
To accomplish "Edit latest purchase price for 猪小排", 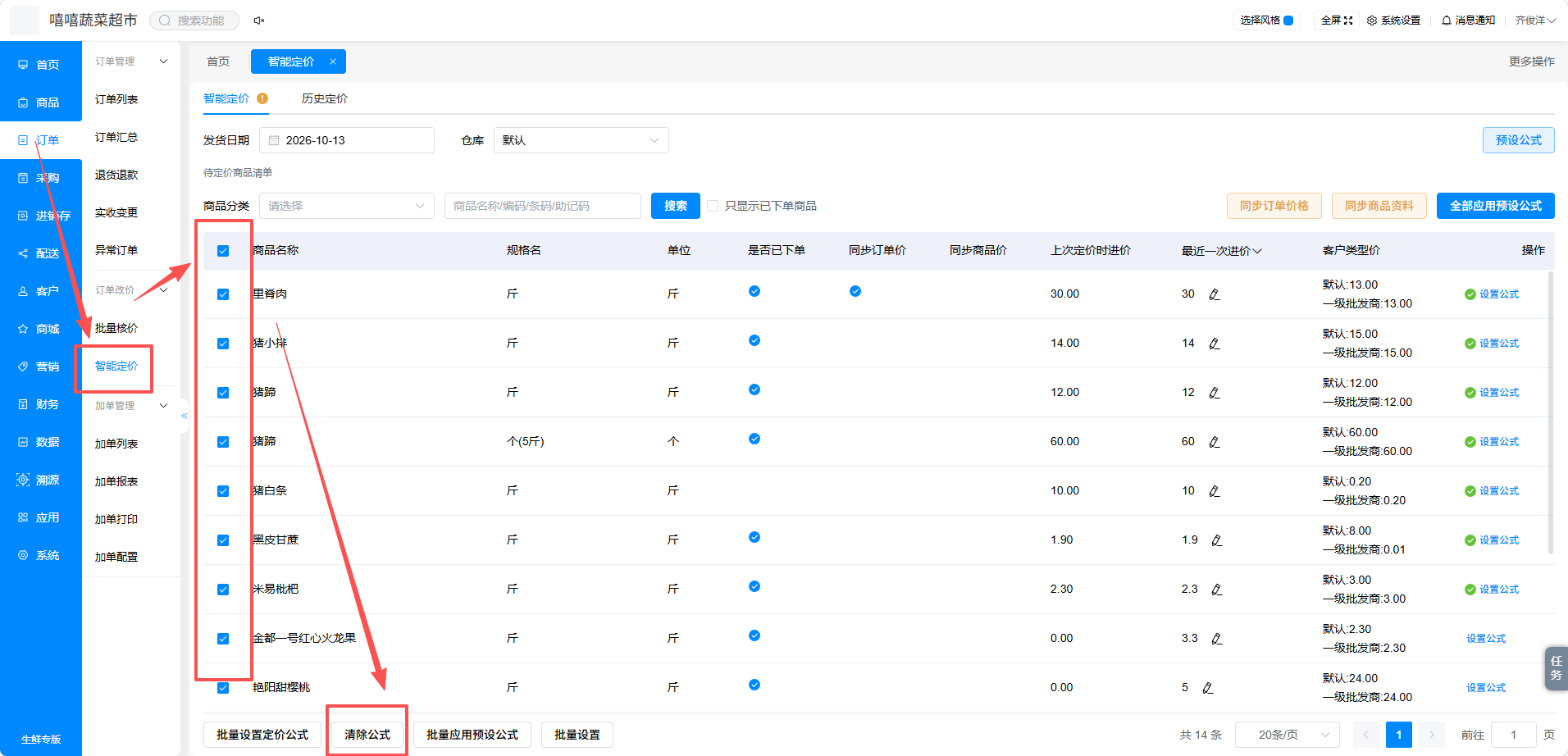I will (1215, 344).
